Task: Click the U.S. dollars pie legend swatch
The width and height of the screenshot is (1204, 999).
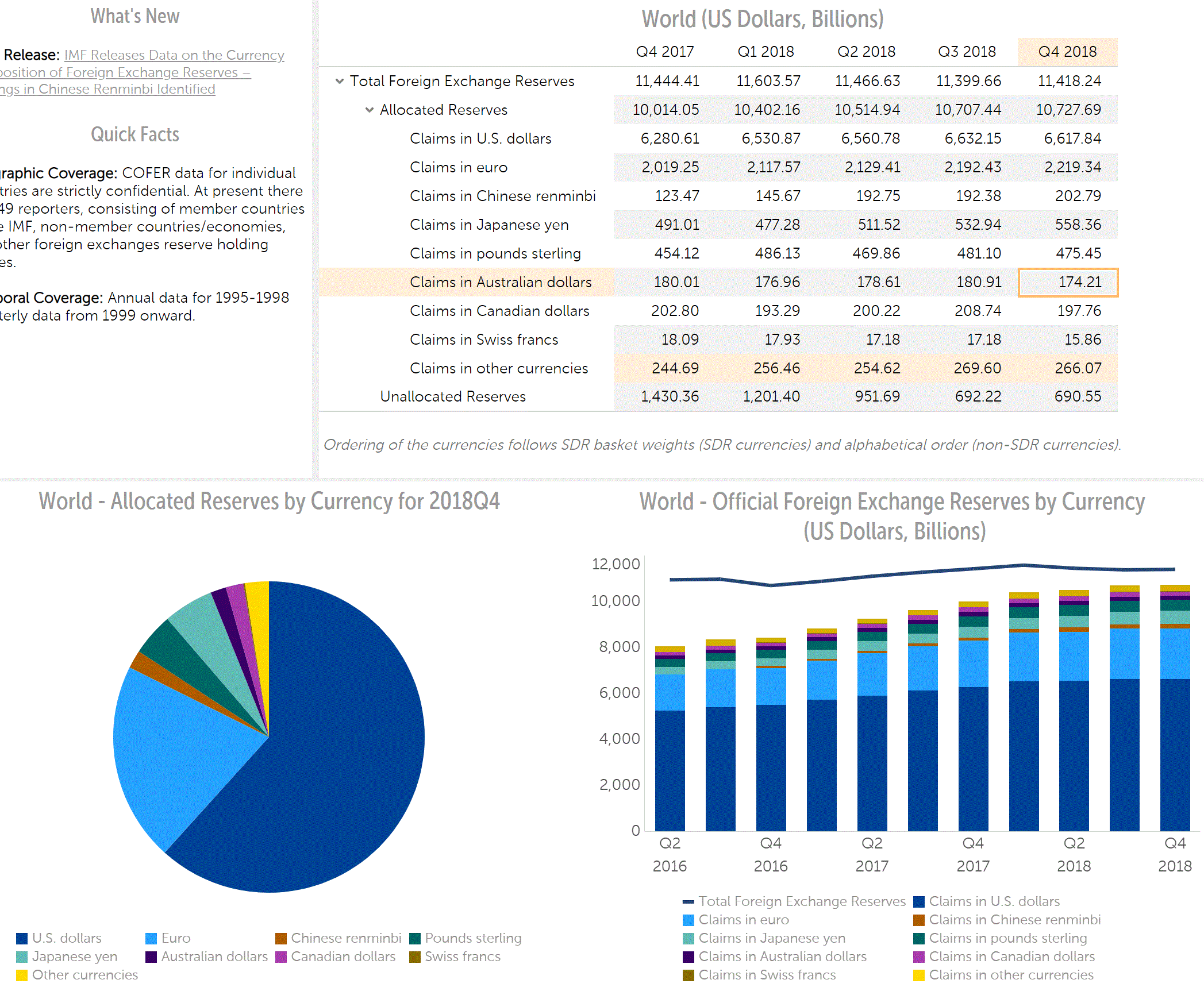Action: pyautogui.click(x=22, y=939)
